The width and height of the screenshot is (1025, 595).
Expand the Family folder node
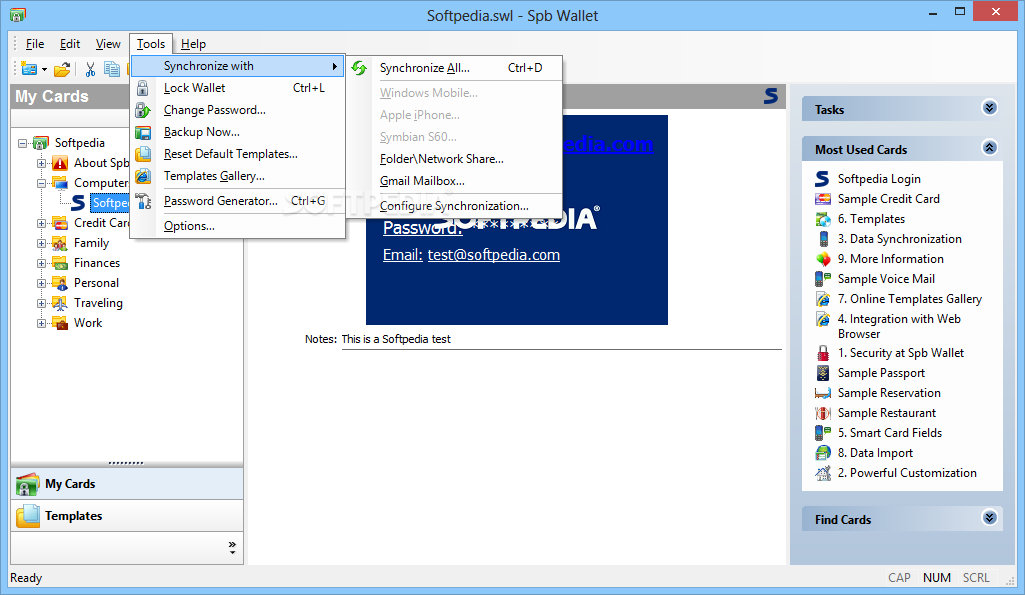(x=41, y=243)
